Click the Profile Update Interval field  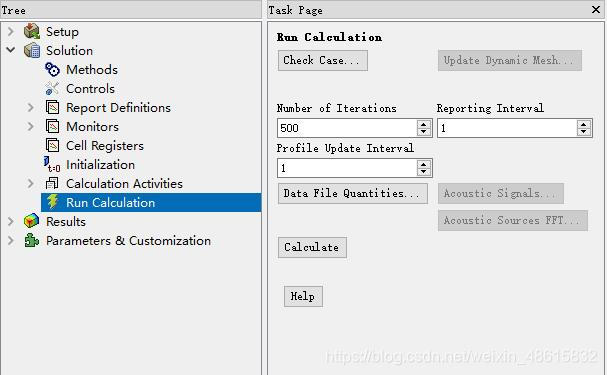347,168
